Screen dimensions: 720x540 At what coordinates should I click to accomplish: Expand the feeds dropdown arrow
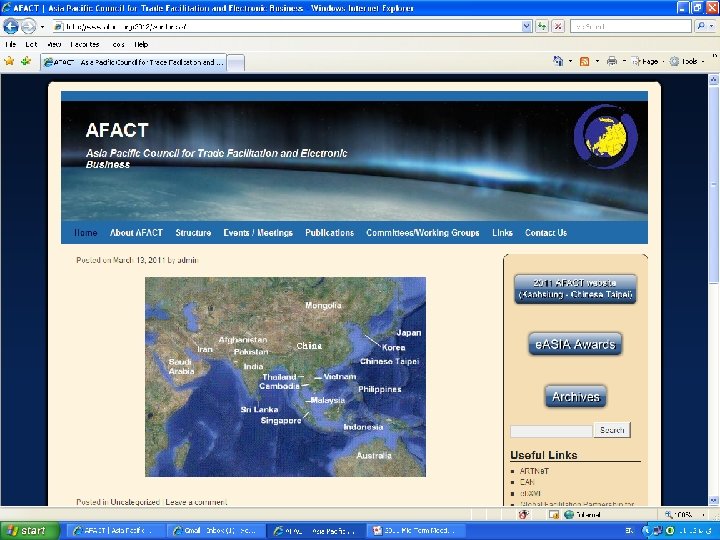click(x=597, y=61)
